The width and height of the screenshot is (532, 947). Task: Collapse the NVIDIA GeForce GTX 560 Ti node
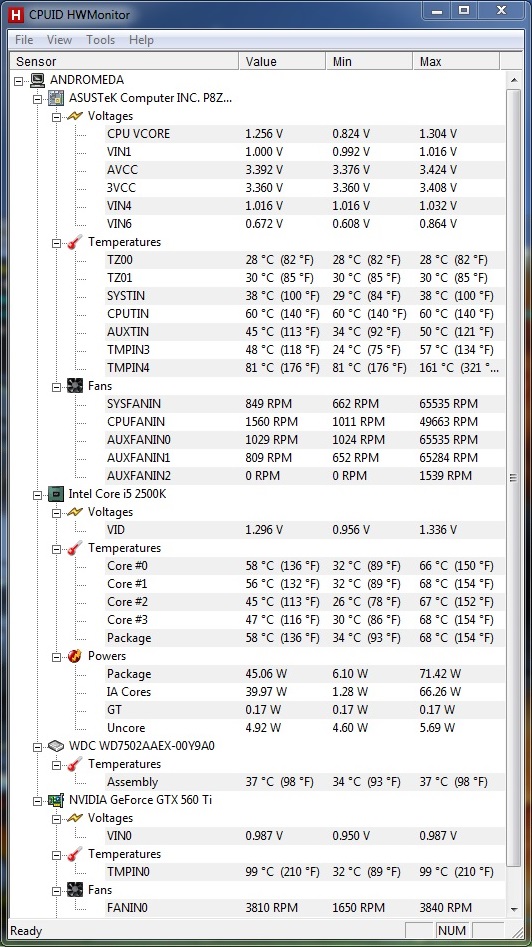point(37,800)
